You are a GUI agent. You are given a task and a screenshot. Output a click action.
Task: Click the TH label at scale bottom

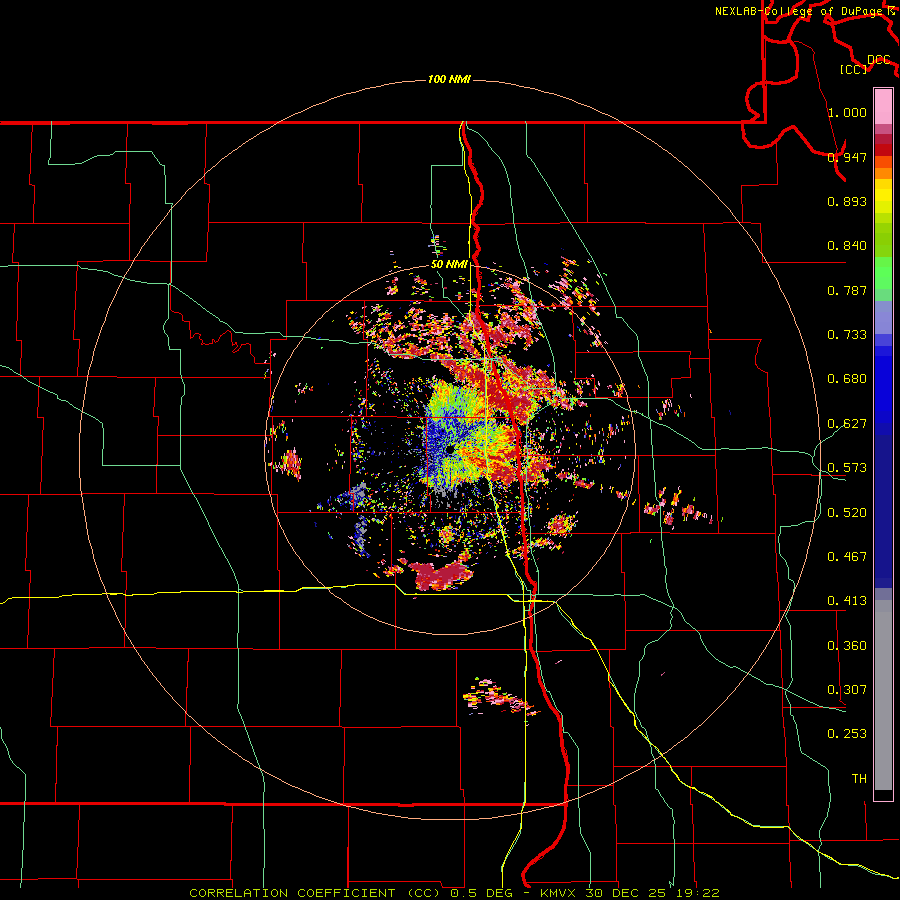coord(859,779)
